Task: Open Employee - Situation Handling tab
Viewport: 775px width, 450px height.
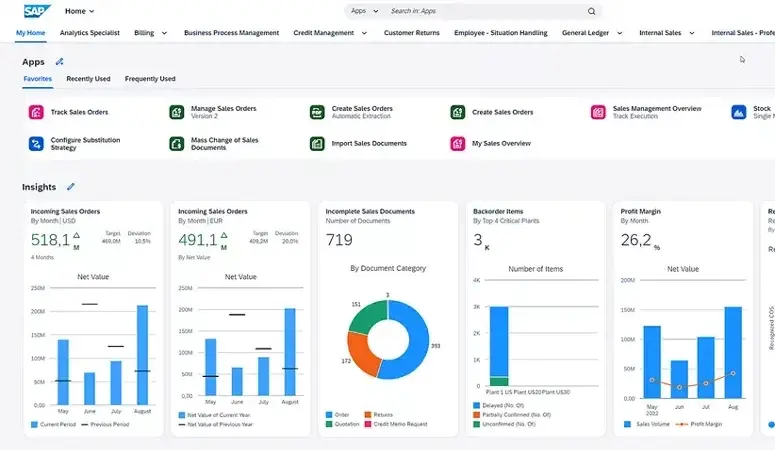Action: point(501,33)
